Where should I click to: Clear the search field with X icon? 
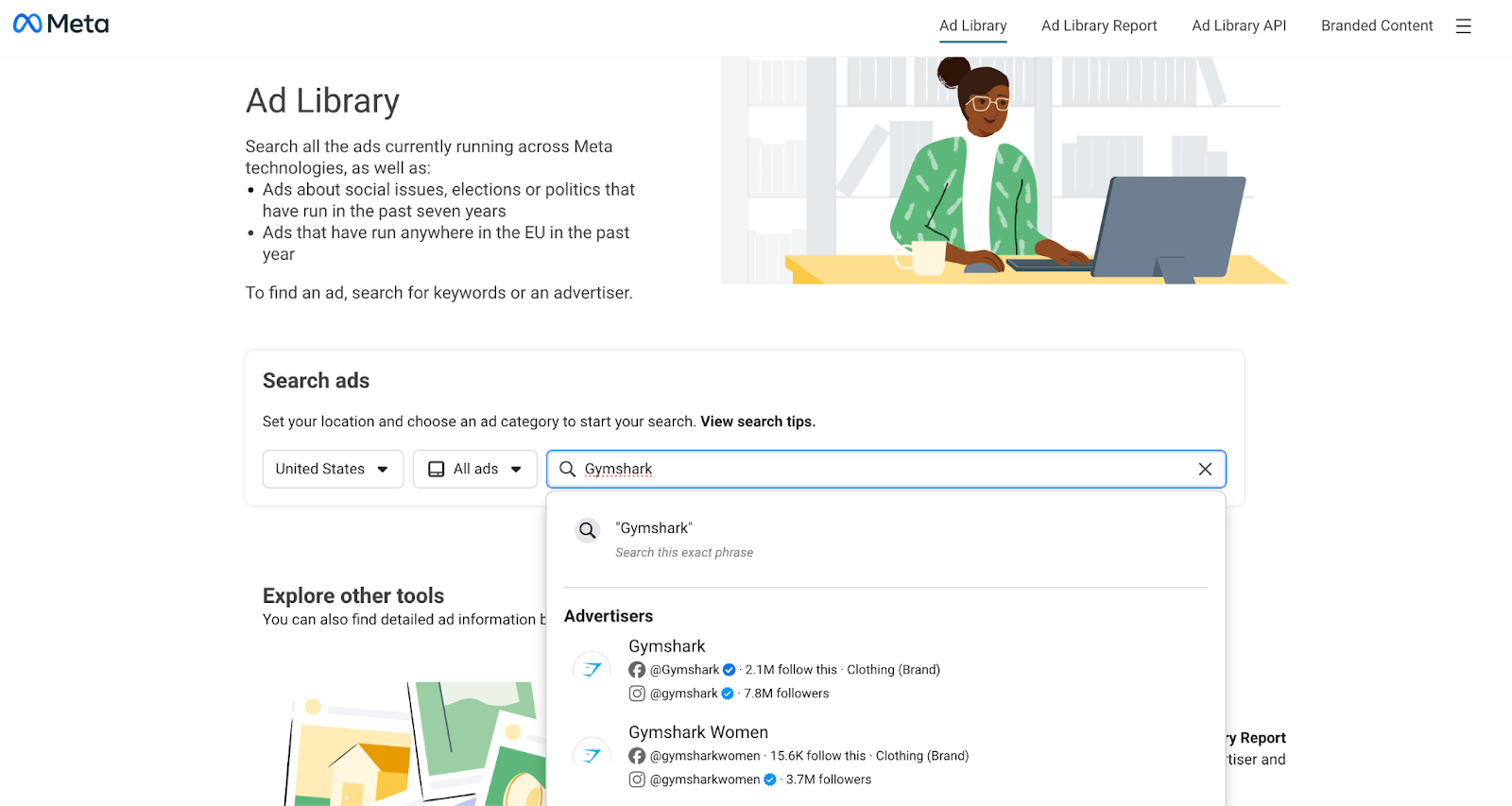click(x=1205, y=470)
